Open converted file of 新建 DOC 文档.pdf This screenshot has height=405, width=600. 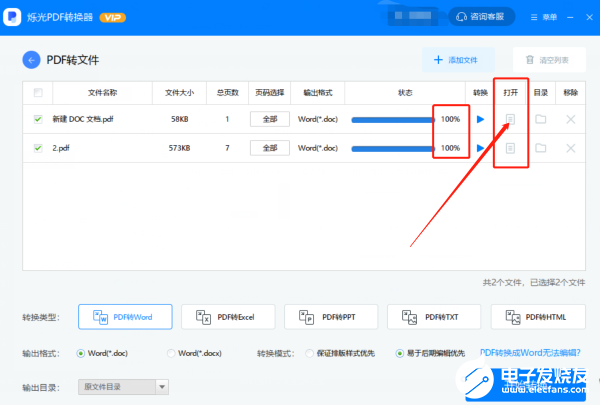click(x=510, y=119)
